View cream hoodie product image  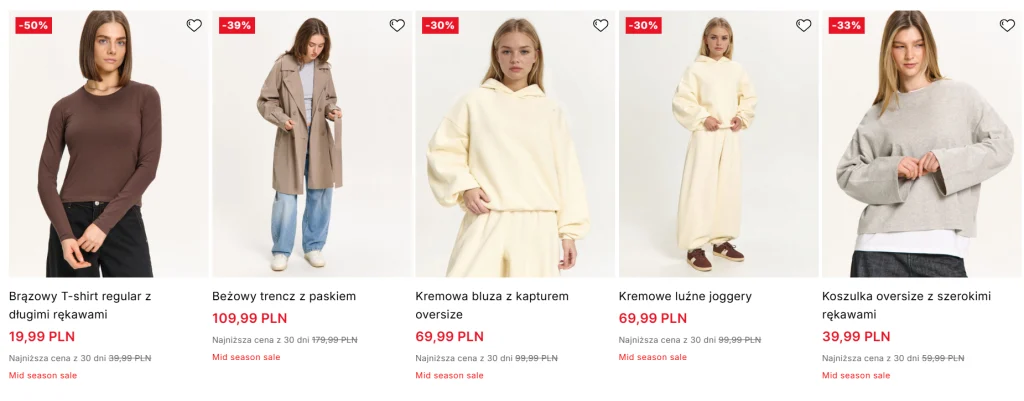coord(515,150)
